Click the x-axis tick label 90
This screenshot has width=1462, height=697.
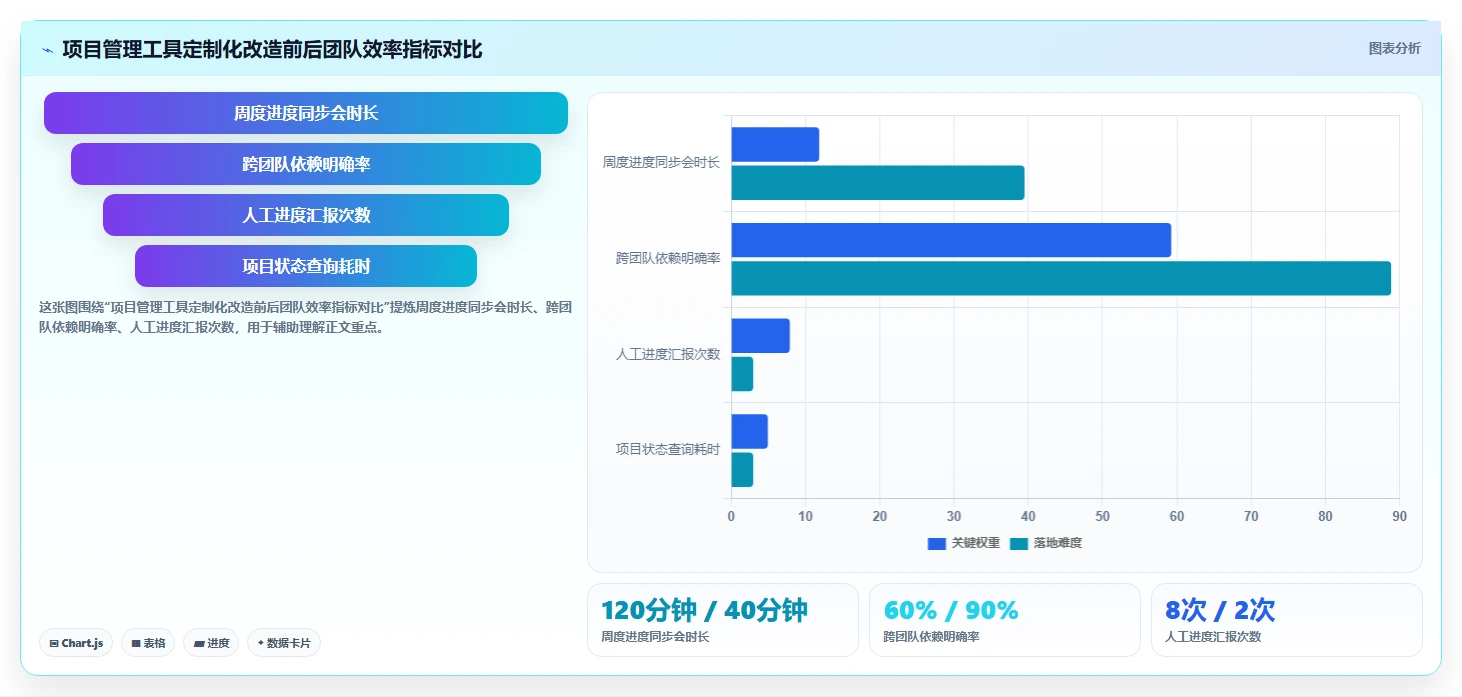[1399, 516]
